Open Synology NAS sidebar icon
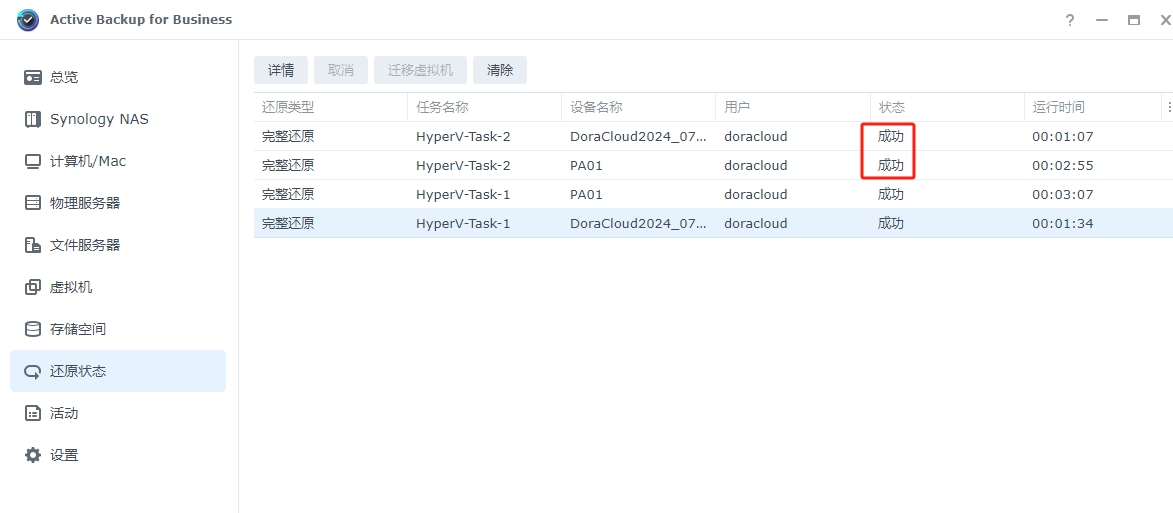This screenshot has width=1173, height=513. pyautogui.click(x=33, y=119)
